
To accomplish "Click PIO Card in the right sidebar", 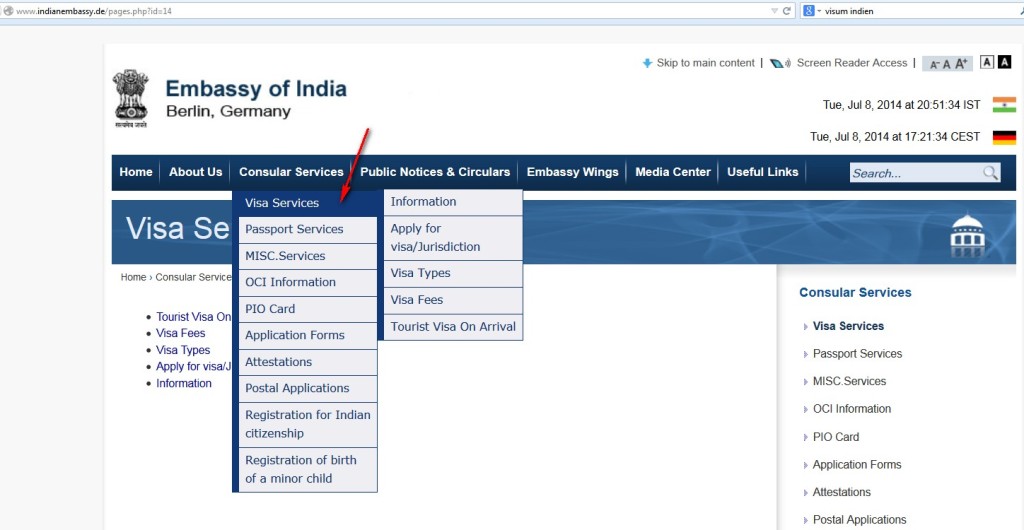I will point(835,437).
